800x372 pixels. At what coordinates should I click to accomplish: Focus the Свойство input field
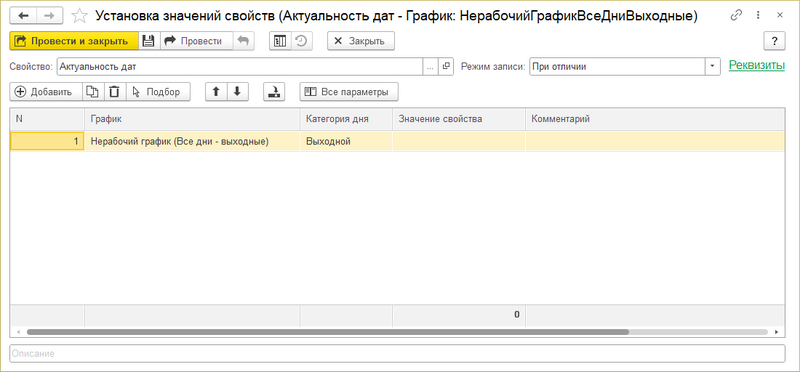coord(240,66)
